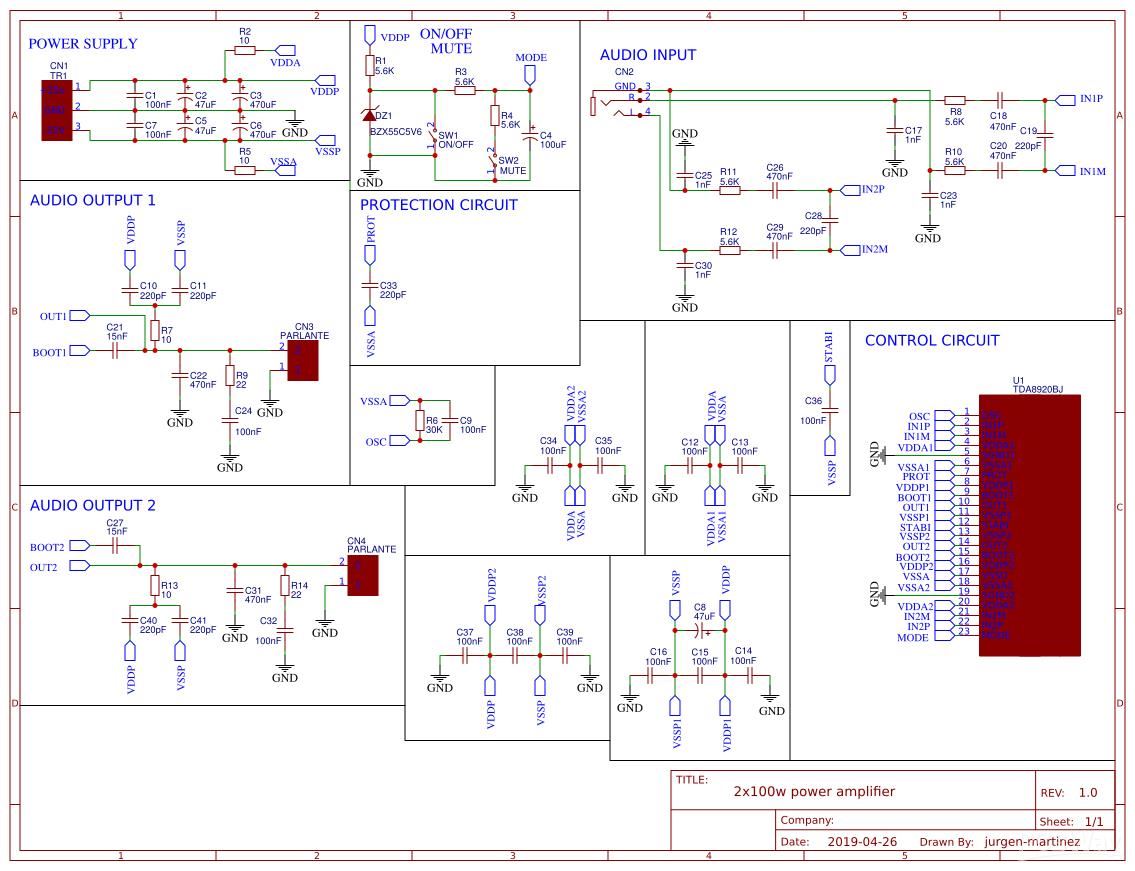Click the Zener diode DZ1 symbol
Screen dimensions: 1135x871
coord(370,117)
